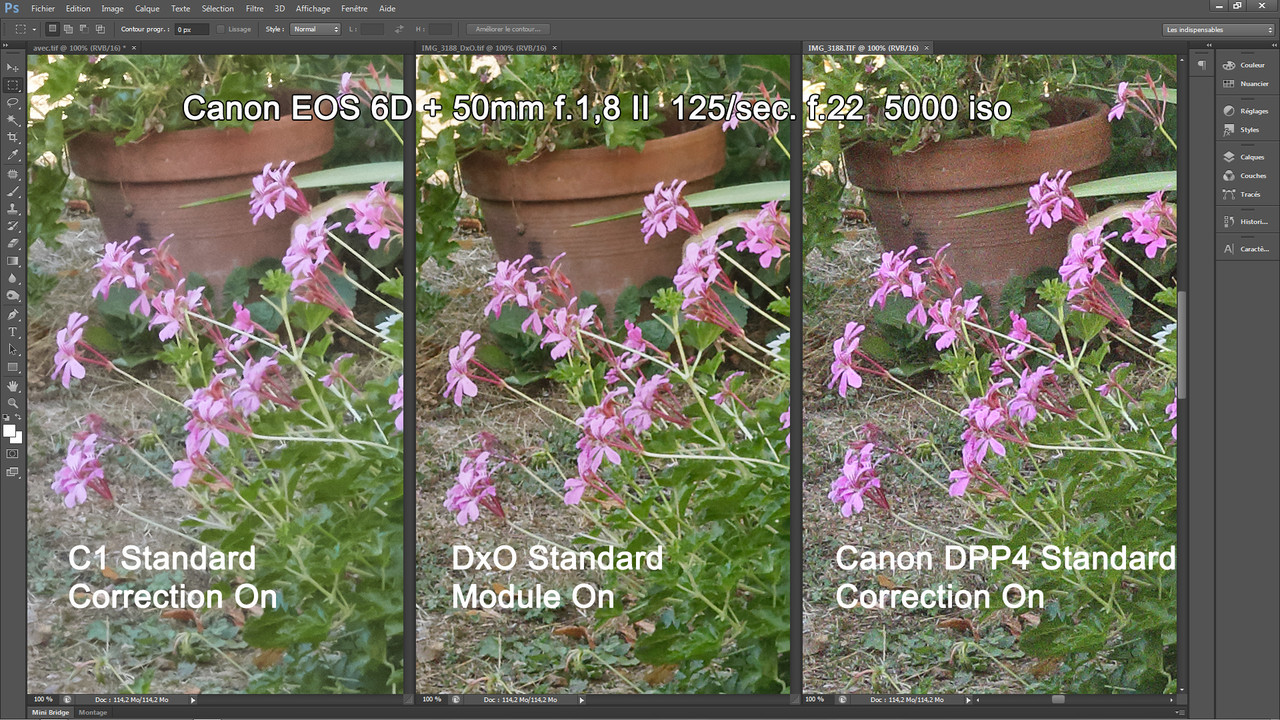Select the Rectangular Marquee tool in the toolbar

[13, 86]
